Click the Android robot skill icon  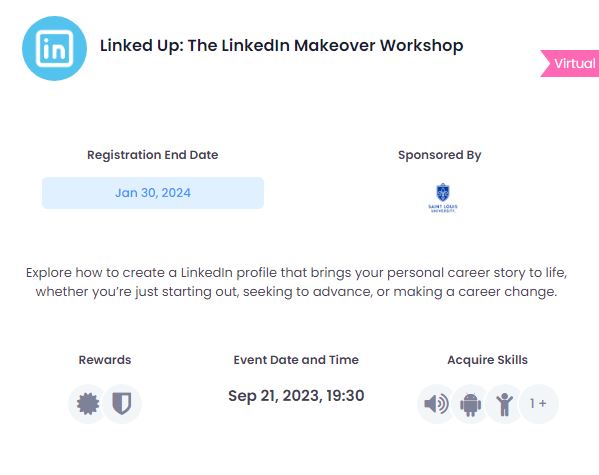click(471, 404)
